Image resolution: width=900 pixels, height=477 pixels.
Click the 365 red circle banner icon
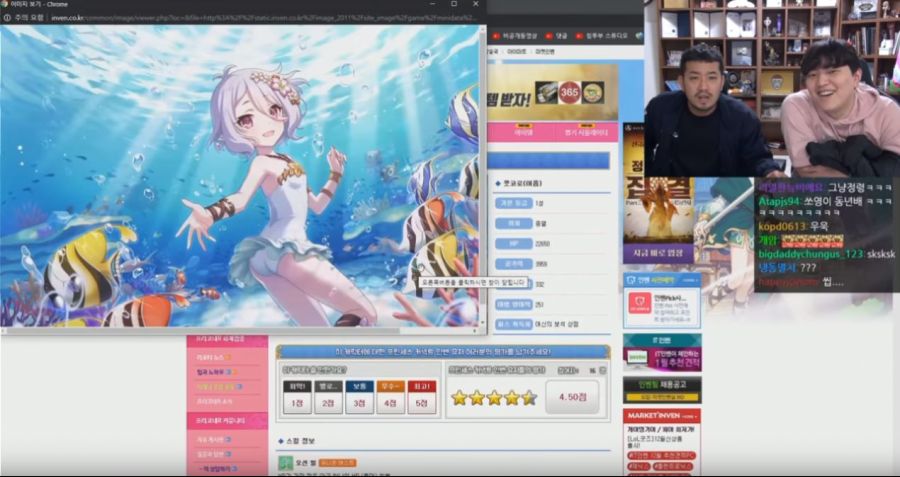[569, 93]
